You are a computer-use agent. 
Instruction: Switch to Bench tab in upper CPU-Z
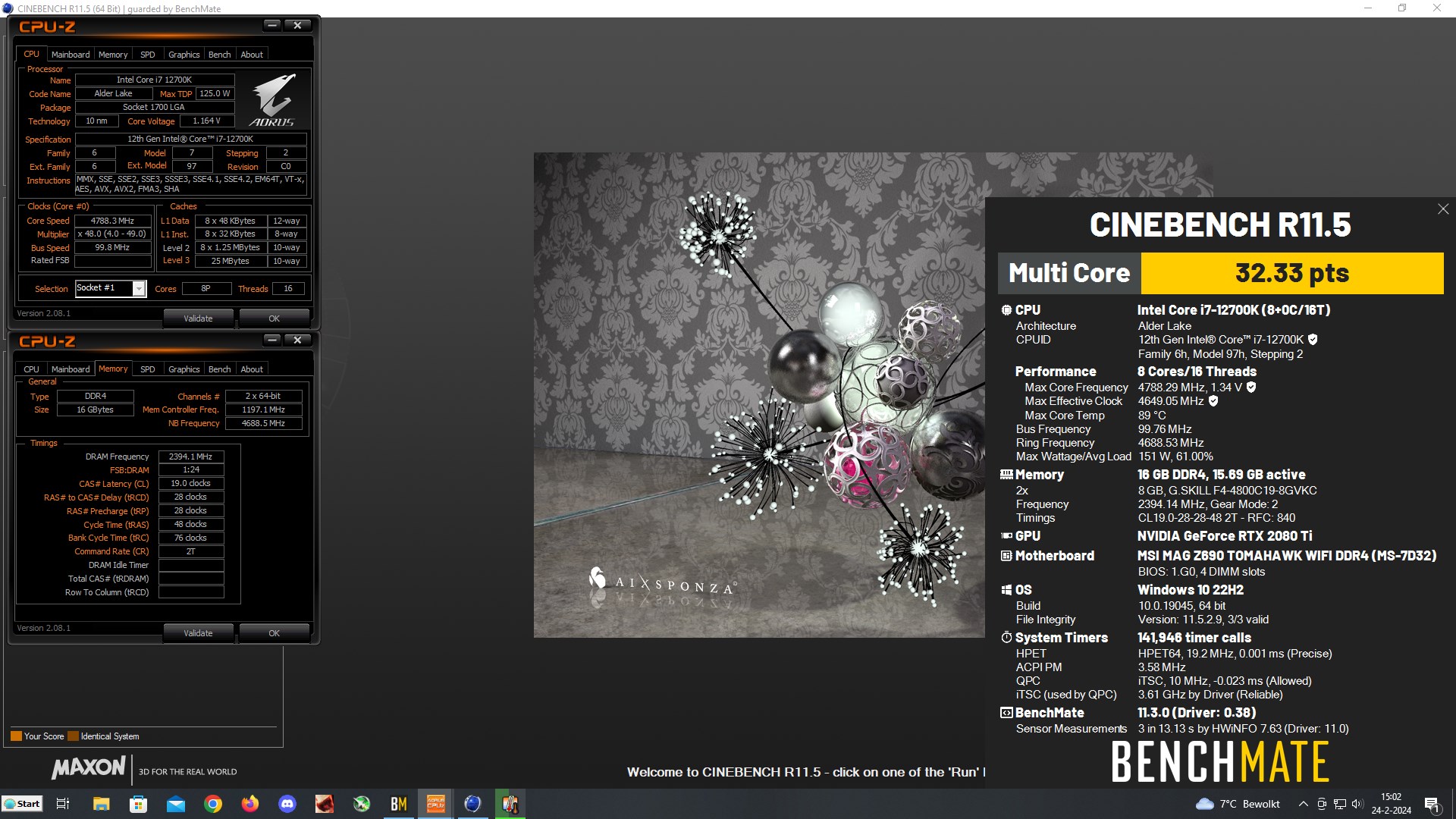[x=219, y=55]
